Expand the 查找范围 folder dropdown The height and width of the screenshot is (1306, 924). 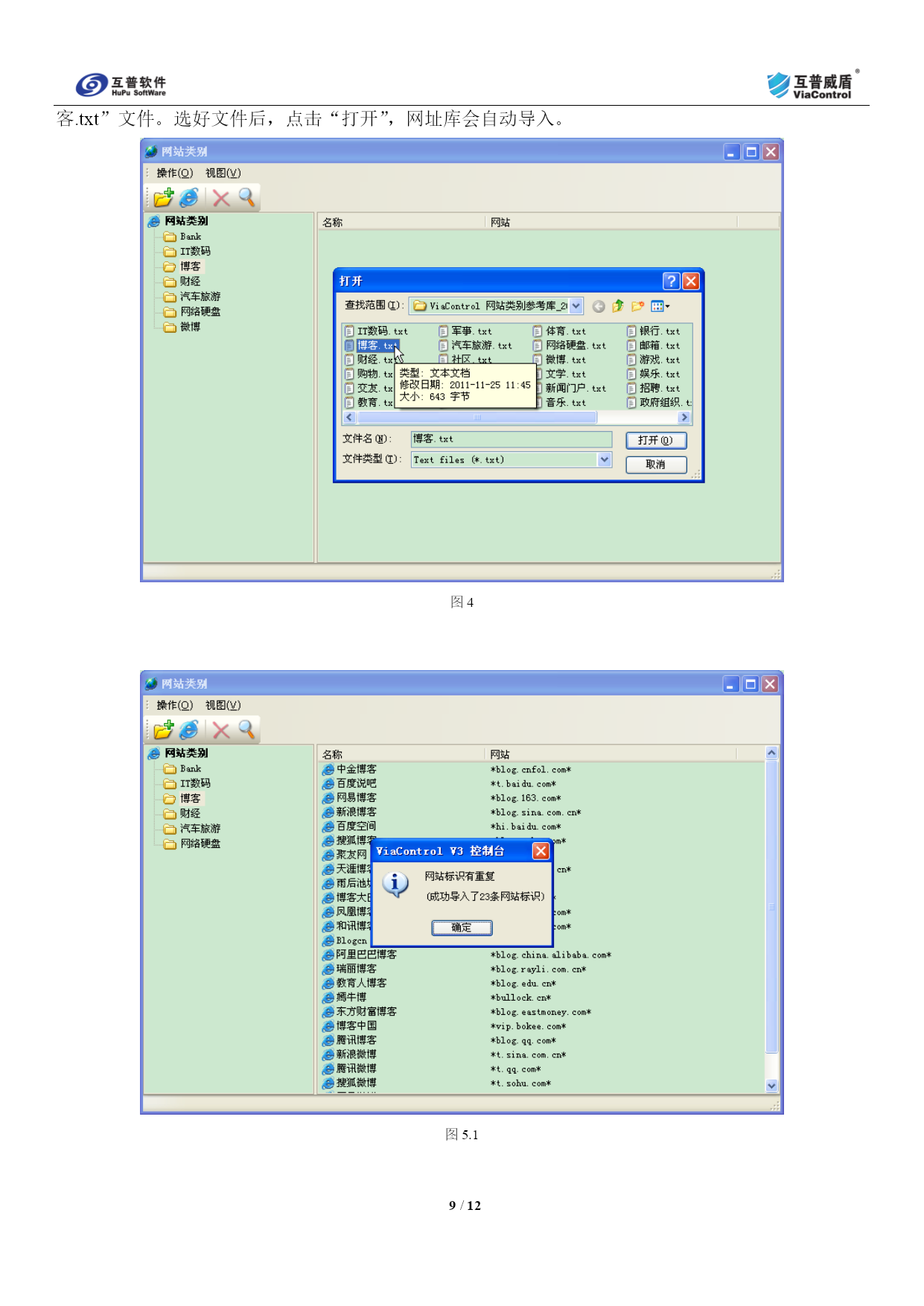[576, 306]
